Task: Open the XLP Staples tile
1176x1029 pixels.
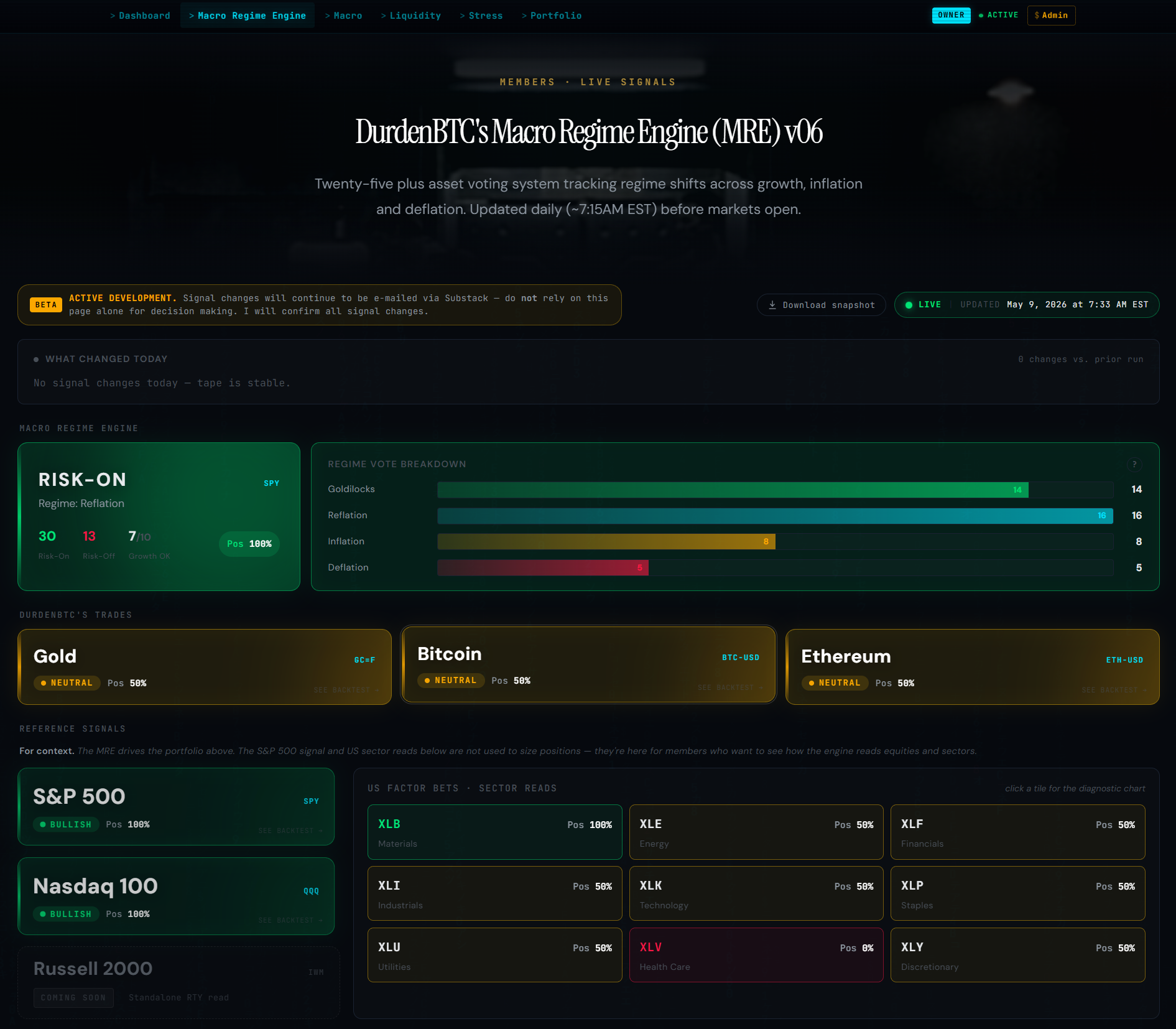Action: click(x=1017, y=893)
